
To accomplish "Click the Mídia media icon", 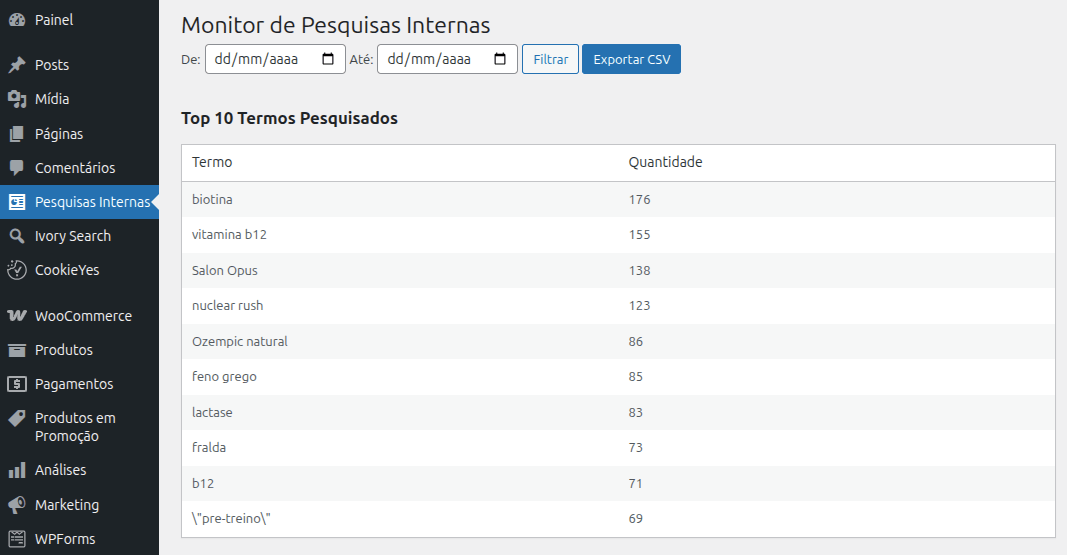I will (x=17, y=99).
